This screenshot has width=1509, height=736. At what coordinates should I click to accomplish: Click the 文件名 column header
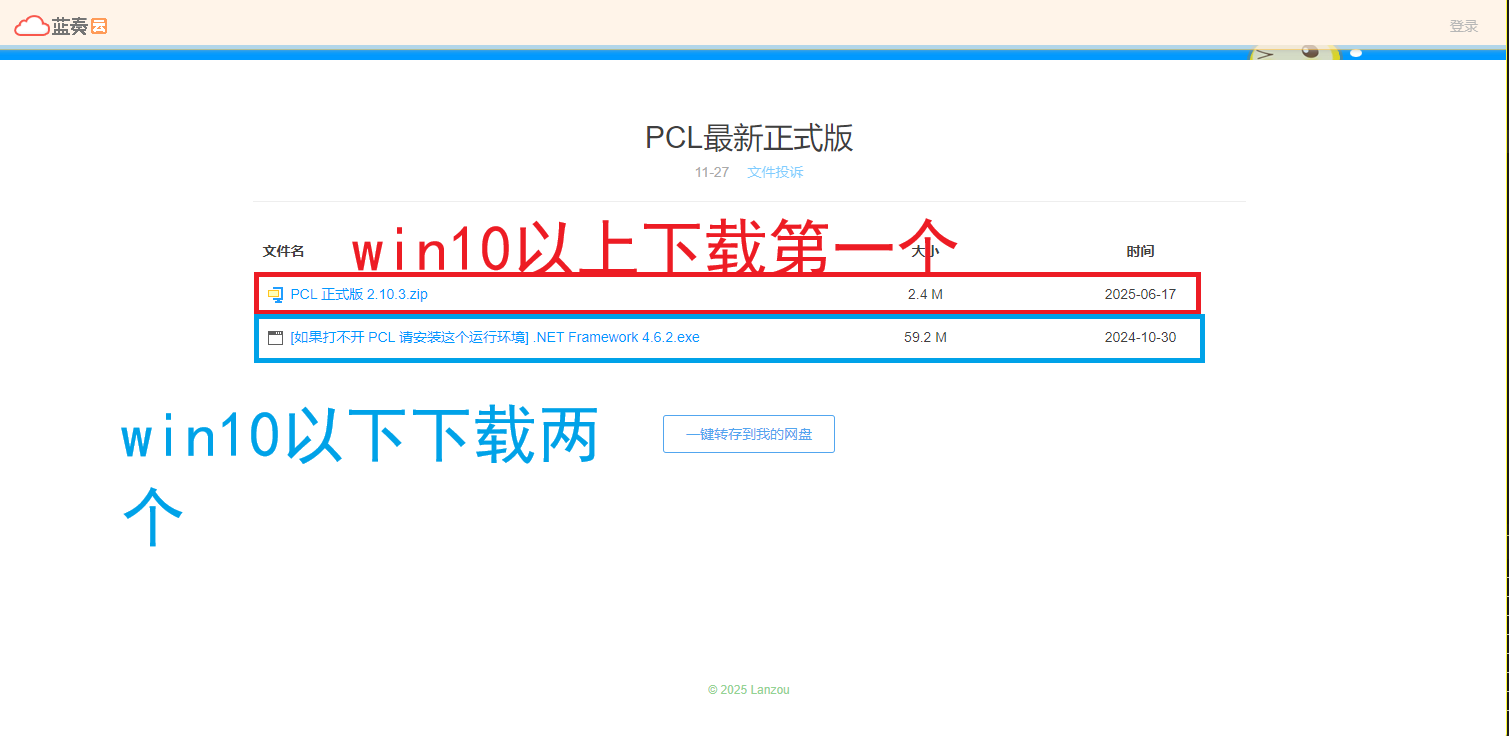283,251
